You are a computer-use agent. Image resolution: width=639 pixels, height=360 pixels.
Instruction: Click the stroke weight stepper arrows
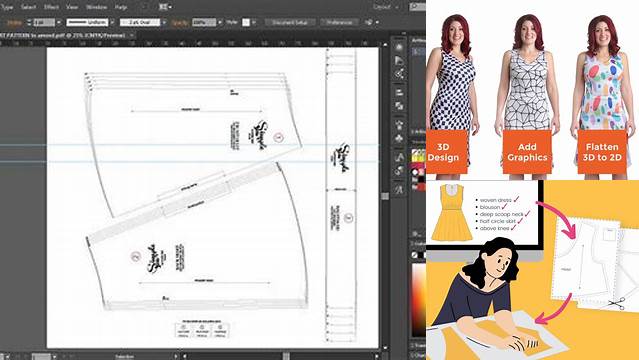coord(29,22)
